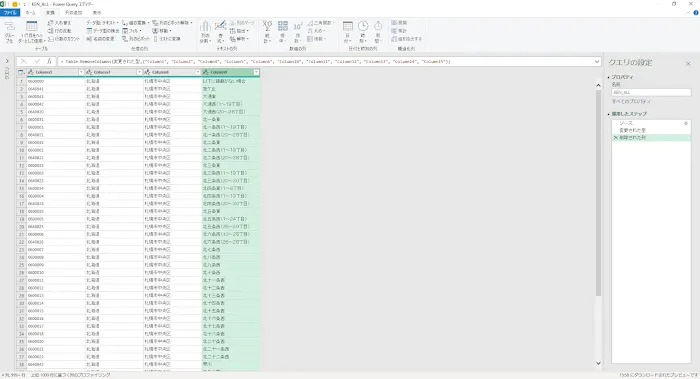
Task: Open the Move (移動) dropdown
Action: click(x=162, y=31)
